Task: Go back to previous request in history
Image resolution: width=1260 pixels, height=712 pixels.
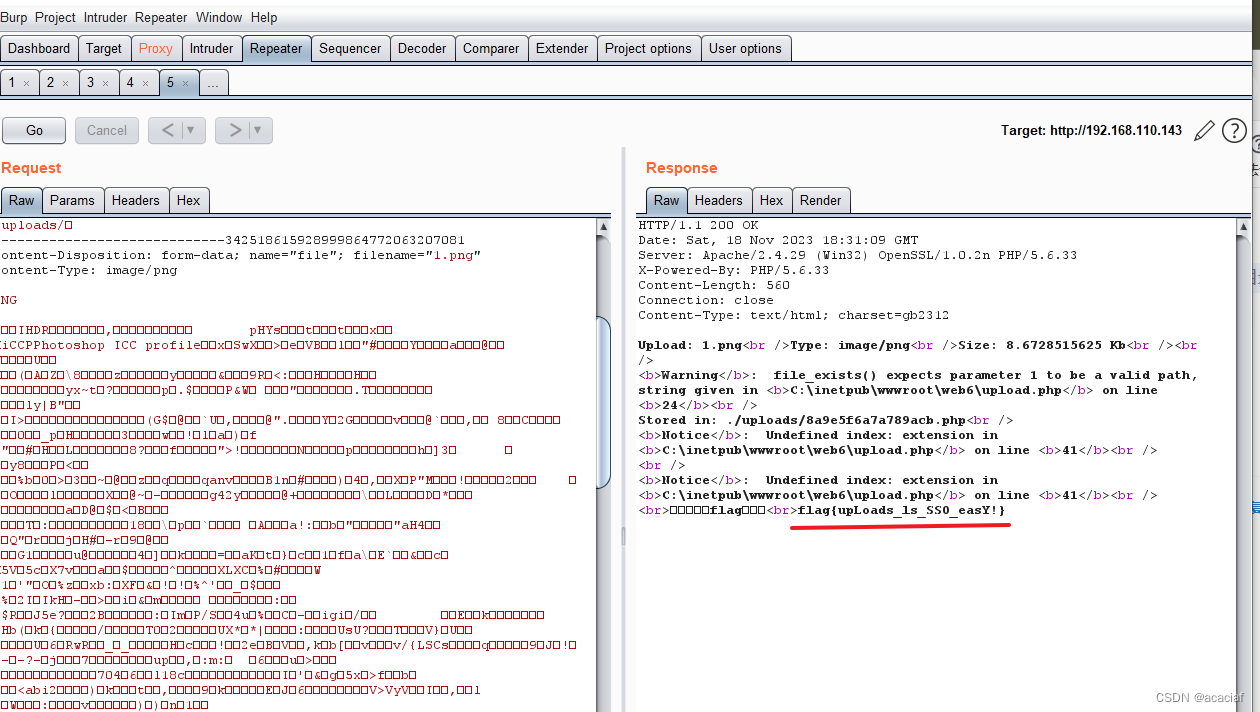Action: click(x=167, y=130)
